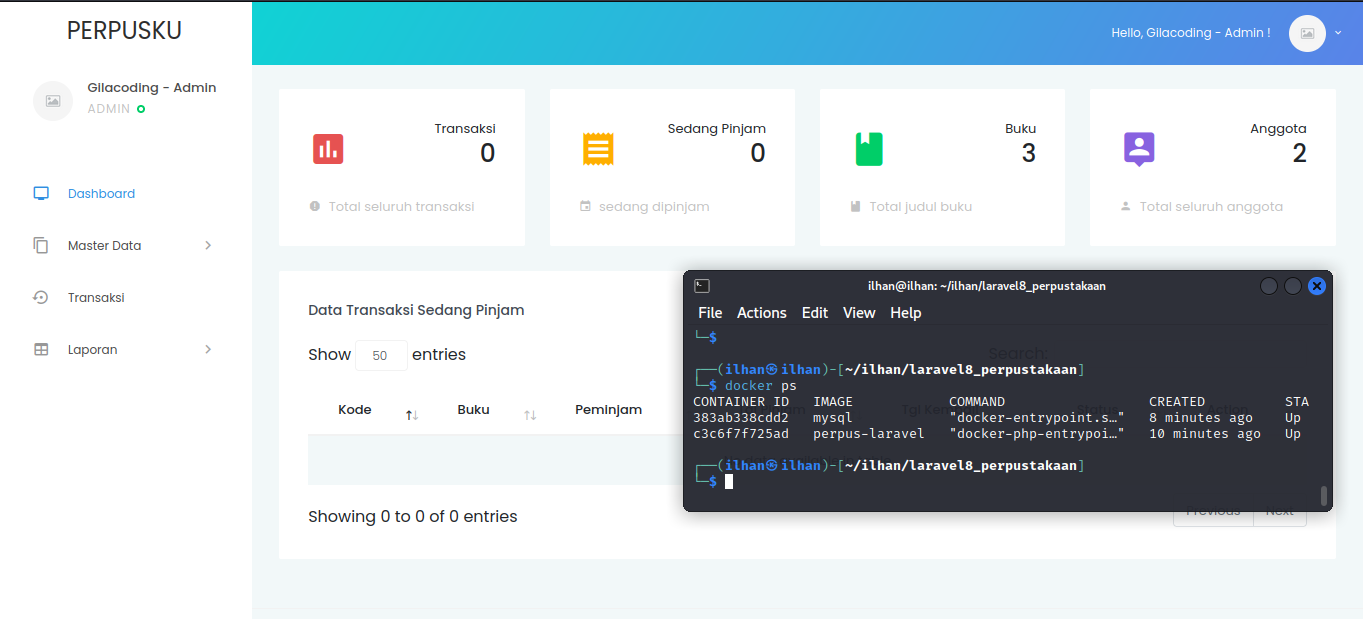Image resolution: width=1363 pixels, height=619 pixels.
Task: Open the terminal View menu
Action: (859, 313)
